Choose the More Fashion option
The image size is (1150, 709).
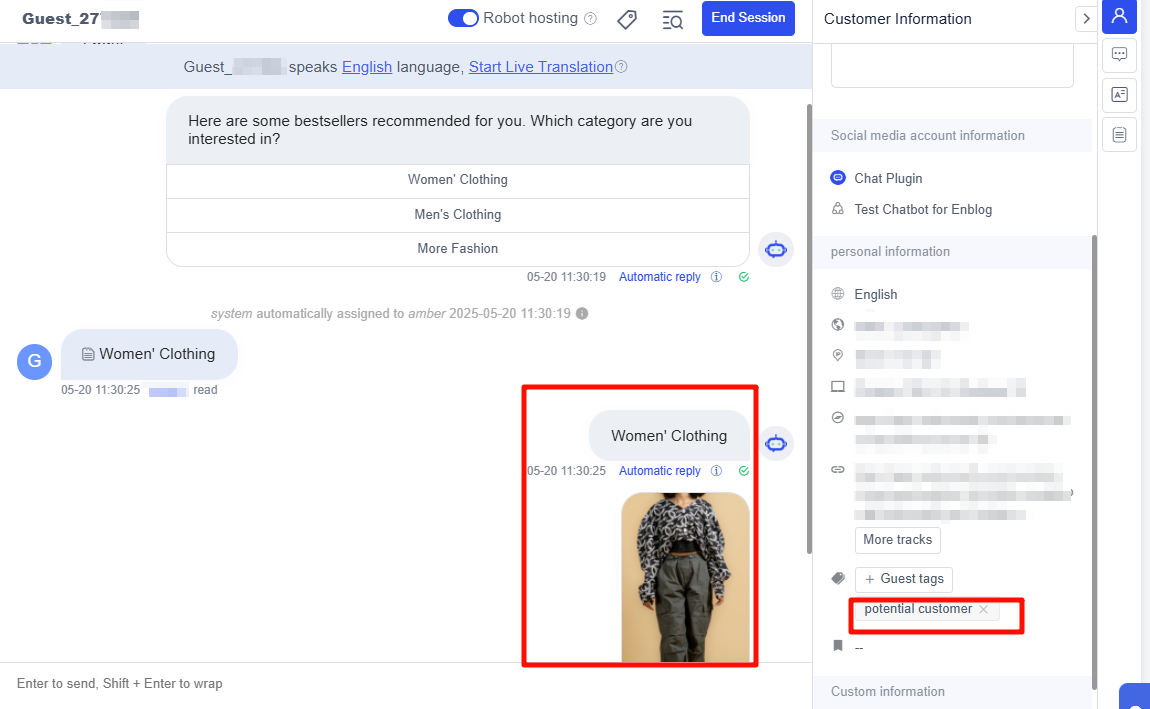(x=457, y=248)
